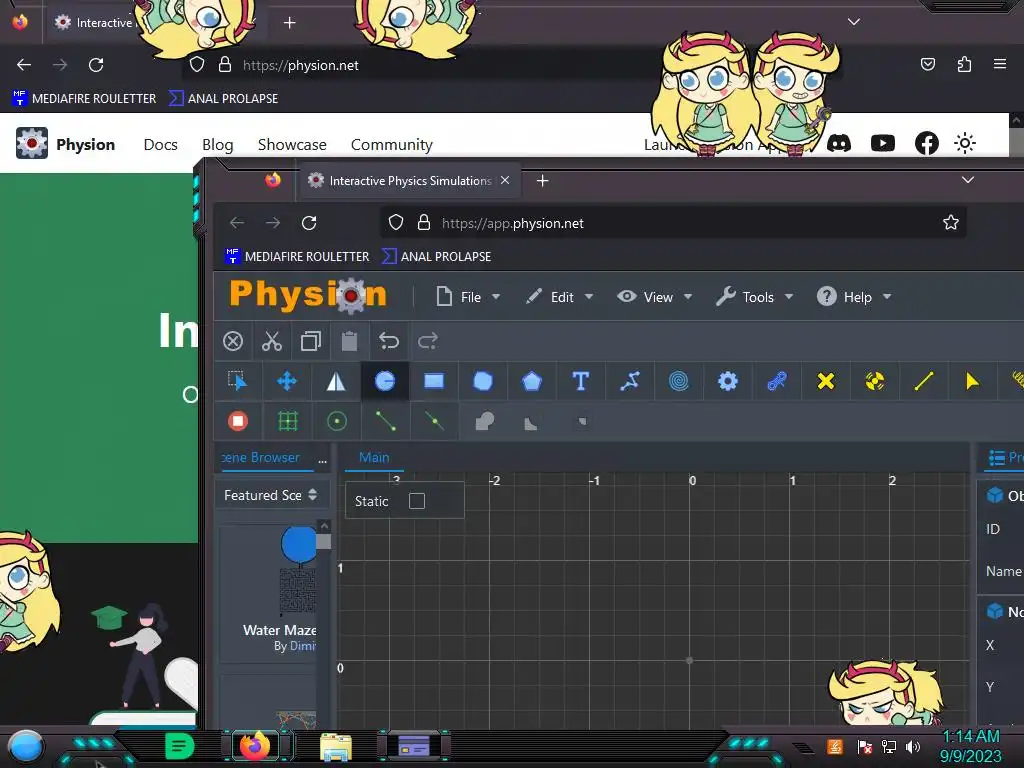The height and width of the screenshot is (768, 1024).
Task: Click the app.physion.net address bar
Action: click(x=673, y=223)
